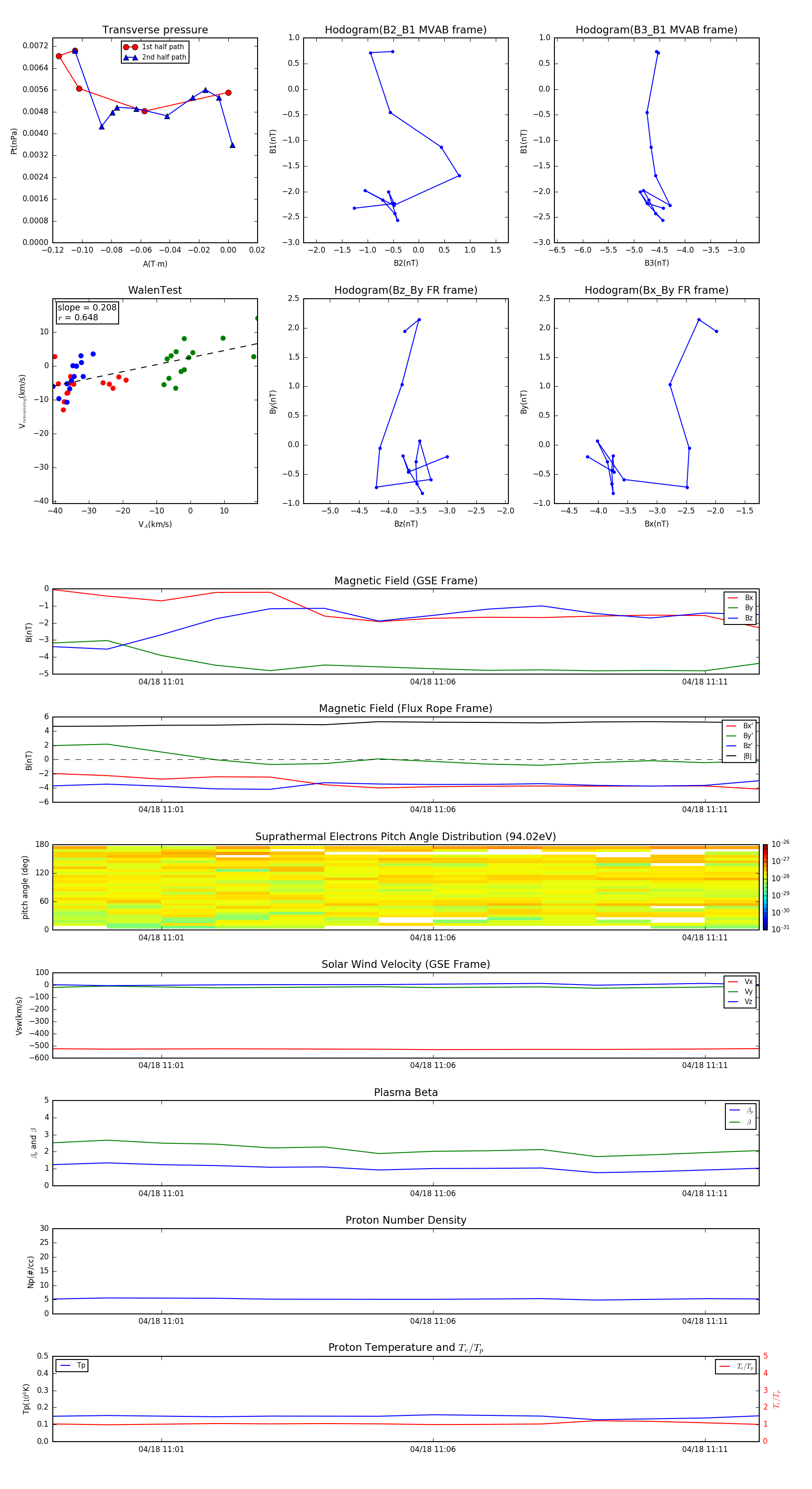812x1489 pixels.
Task: Click 'VA(km/s)' axis label in WalenTest
Action: click(x=155, y=524)
